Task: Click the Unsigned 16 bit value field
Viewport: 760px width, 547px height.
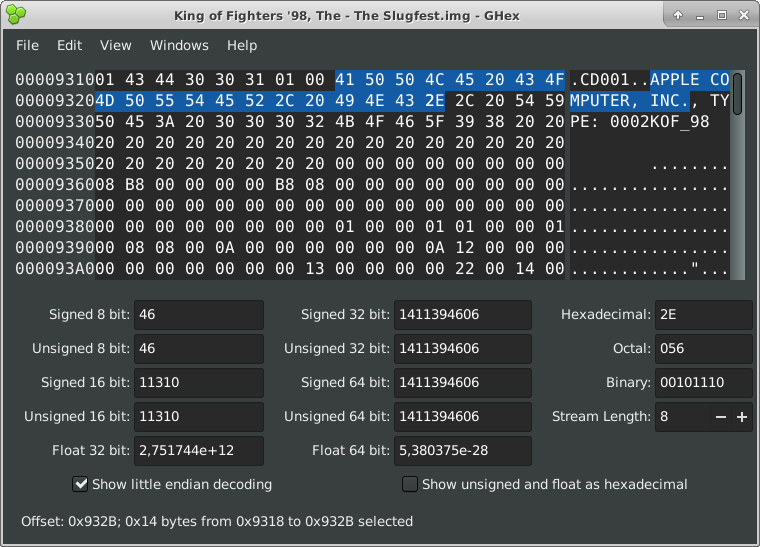Action: click(x=199, y=417)
